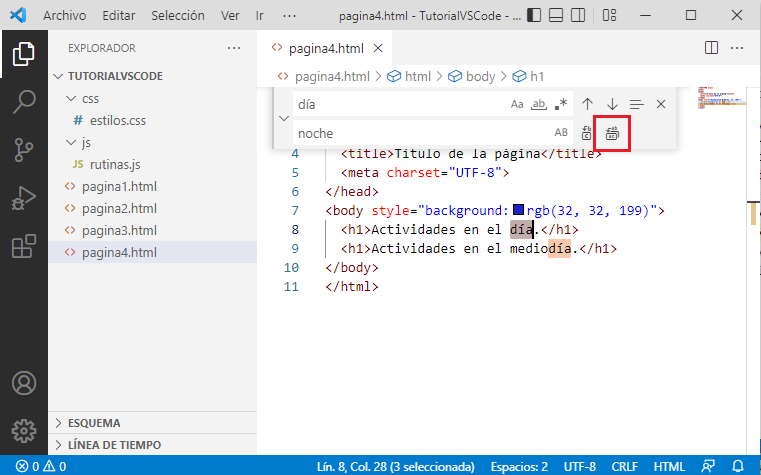Open the Manage gear menu
Screen dimensions: 761x475
(x=24, y=430)
